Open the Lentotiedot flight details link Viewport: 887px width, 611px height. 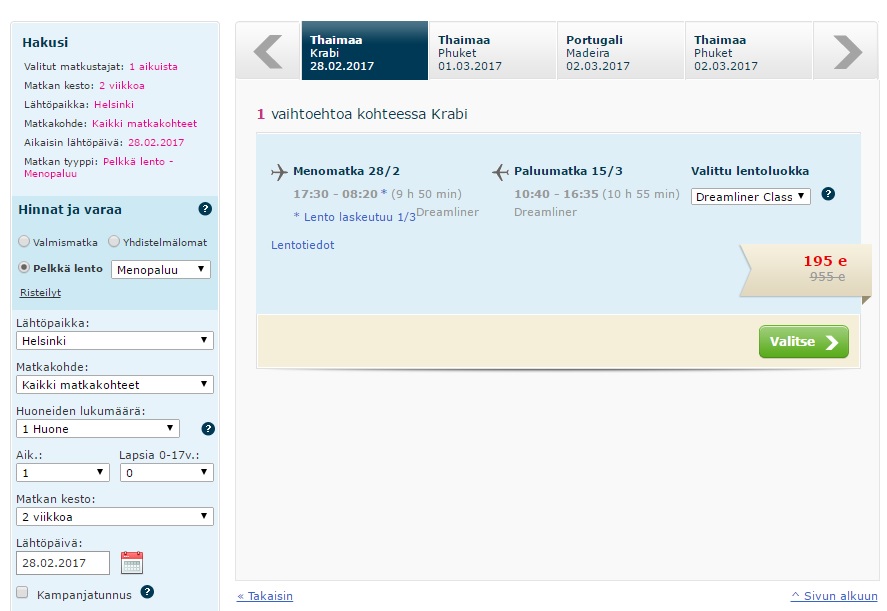coord(303,245)
